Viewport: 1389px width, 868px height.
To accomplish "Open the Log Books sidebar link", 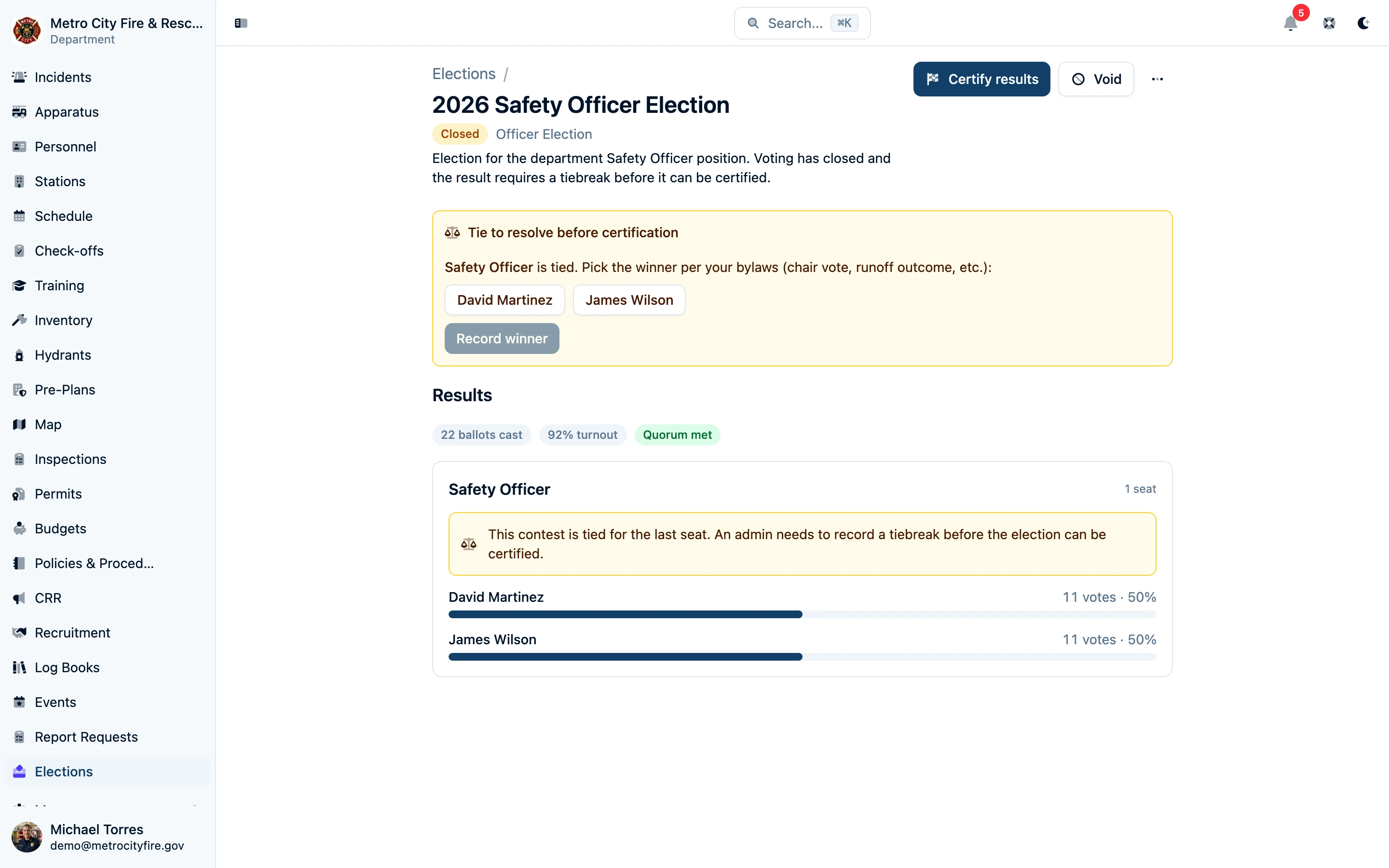I will [108, 668].
